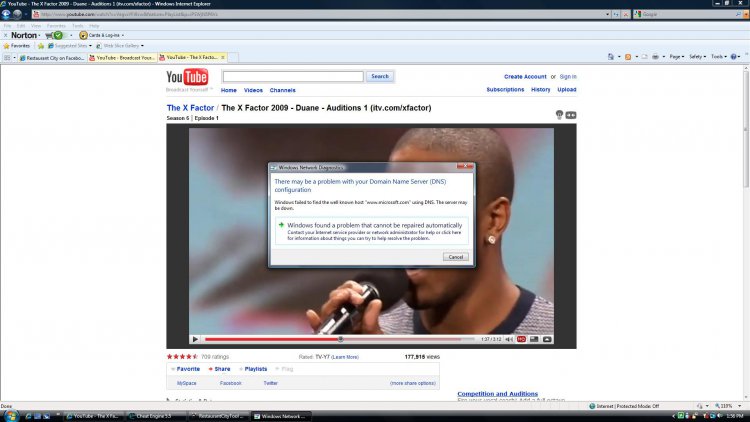Open Norton Cards & Log-ins
750x422 pixels.
click(x=101, y=35)
